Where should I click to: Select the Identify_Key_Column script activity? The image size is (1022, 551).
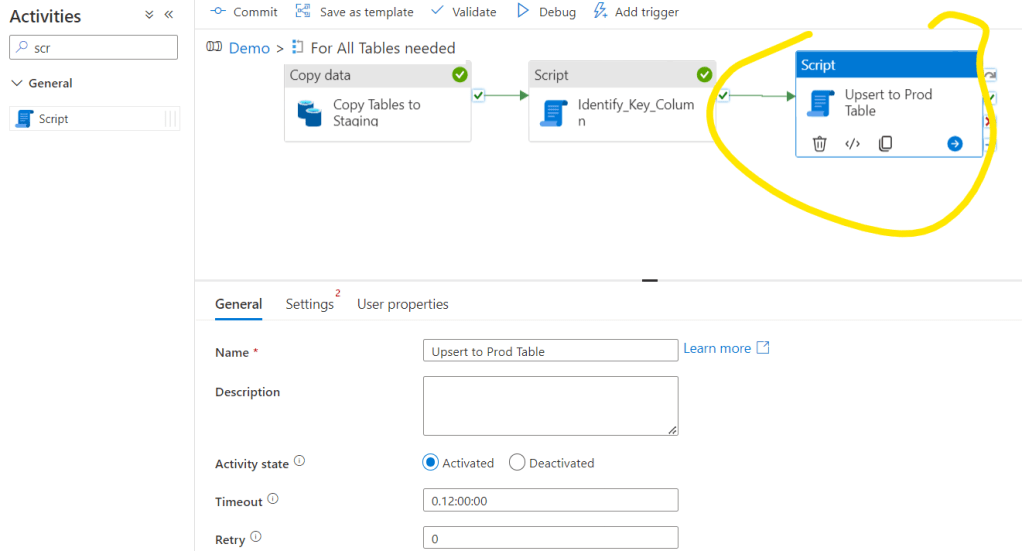[x=621, y=112]
